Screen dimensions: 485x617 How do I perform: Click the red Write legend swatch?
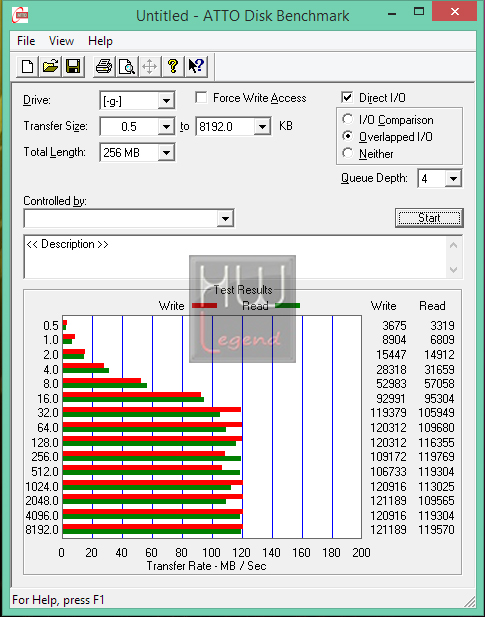click(x=204, y=306)
